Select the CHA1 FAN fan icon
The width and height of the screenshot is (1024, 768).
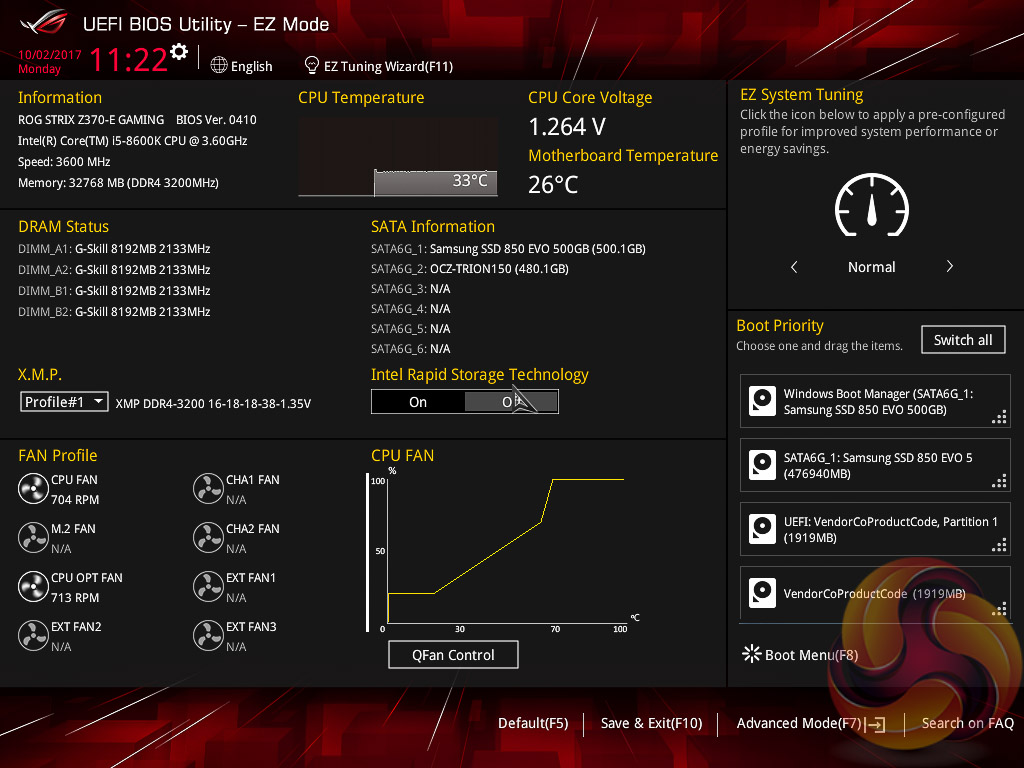[x=208, y=488]
